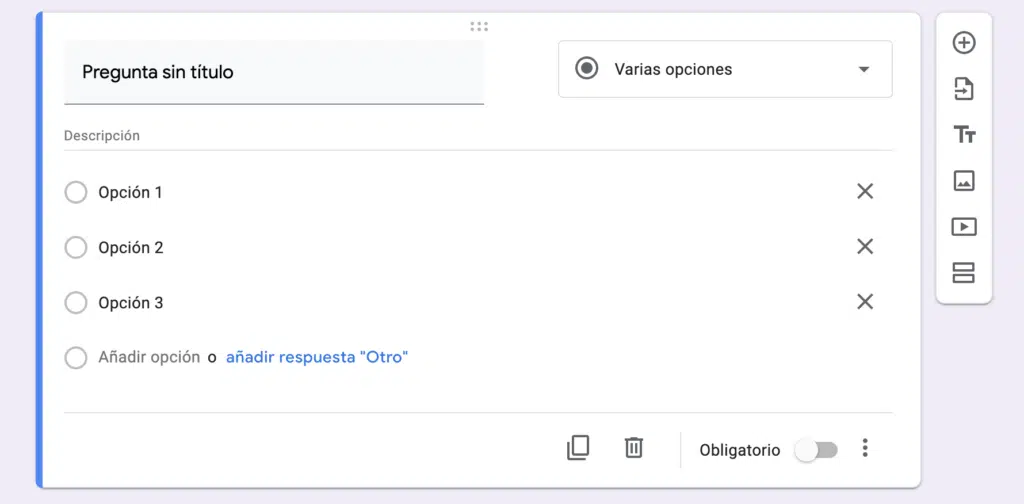The image size is (1024, 504).
Task: Toggle the Obligatorio switch
Action: [816, 450]
